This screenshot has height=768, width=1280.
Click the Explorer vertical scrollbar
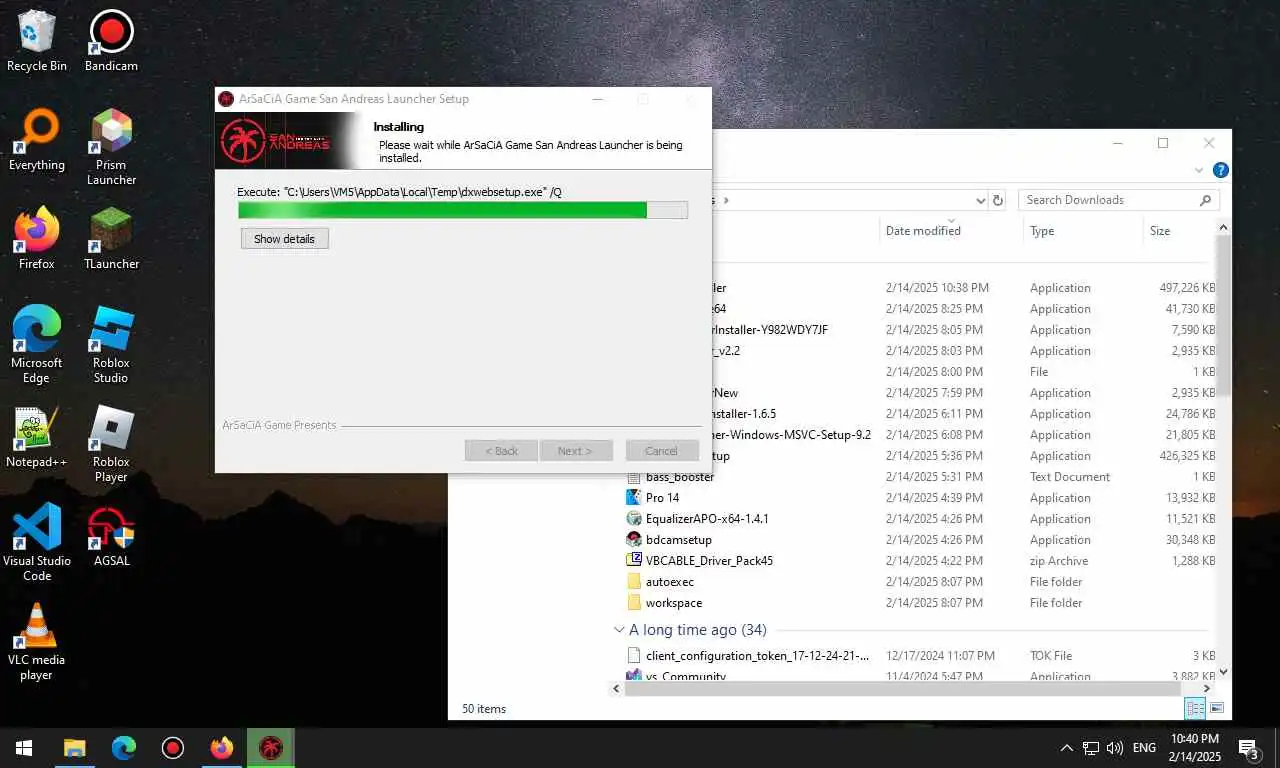(x=1224, y=315)
